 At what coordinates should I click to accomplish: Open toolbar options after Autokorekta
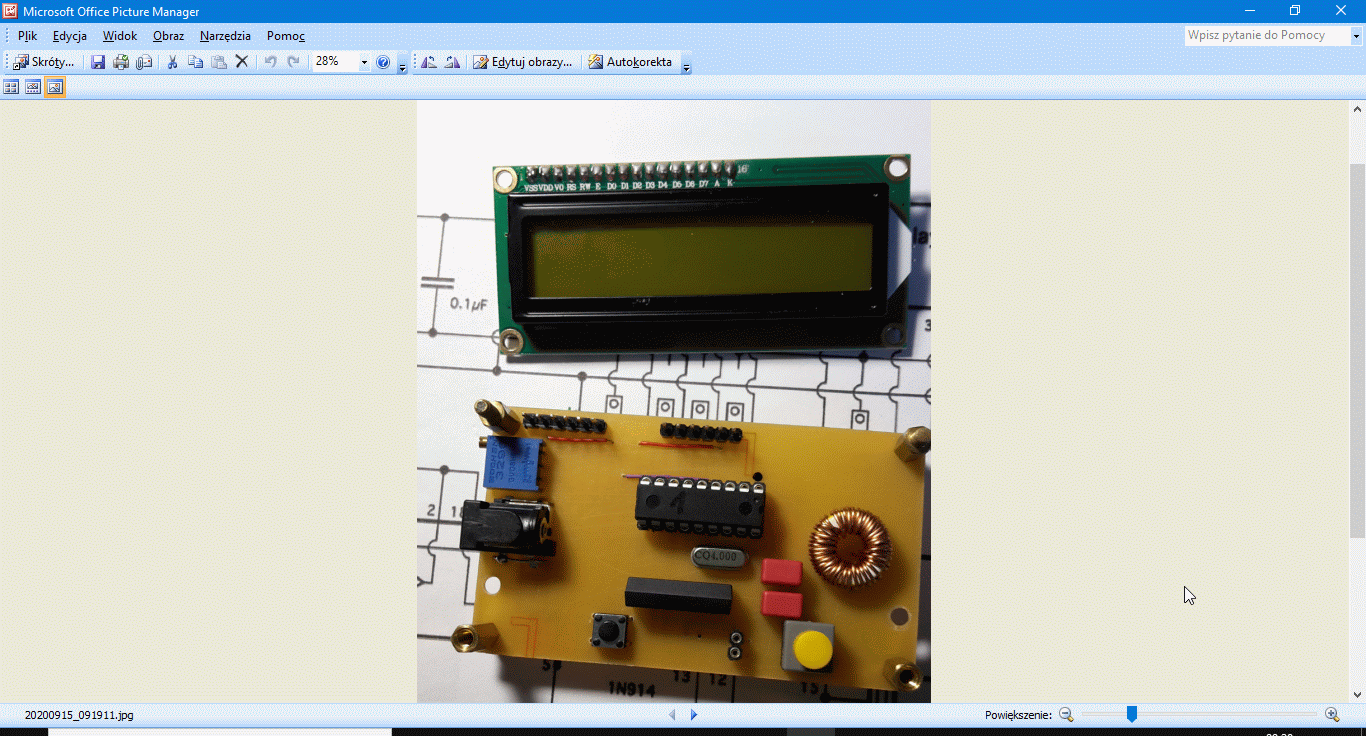pyautogui.click(x=686, y=64)
